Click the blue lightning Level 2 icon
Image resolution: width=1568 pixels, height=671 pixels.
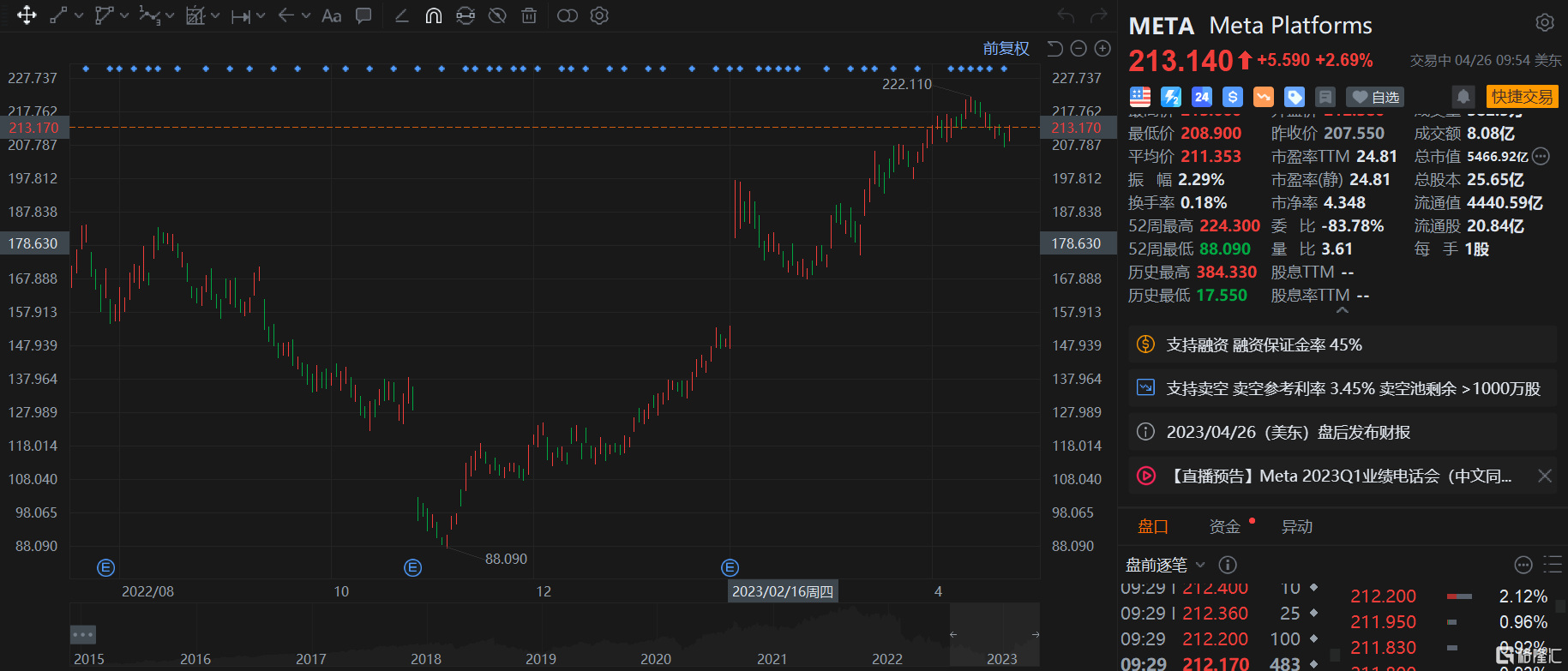click(x=1171, y=97)
